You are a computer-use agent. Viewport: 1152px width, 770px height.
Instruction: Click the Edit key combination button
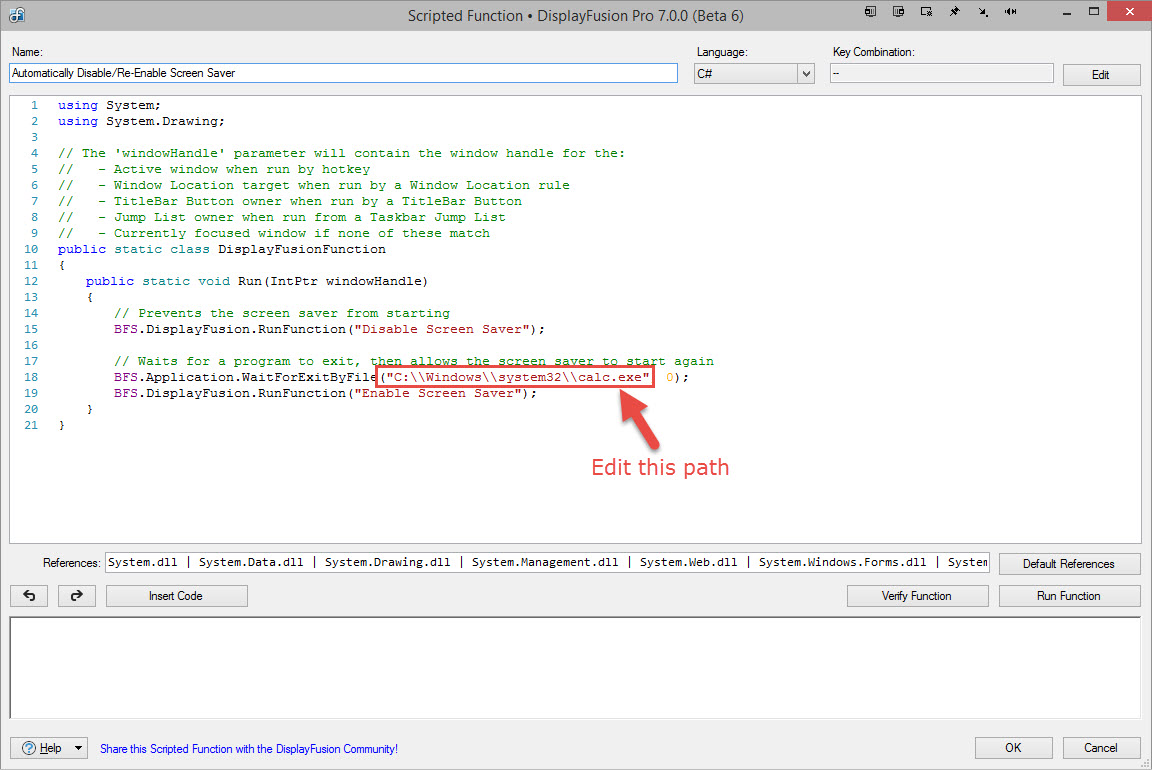(1100, 75)
